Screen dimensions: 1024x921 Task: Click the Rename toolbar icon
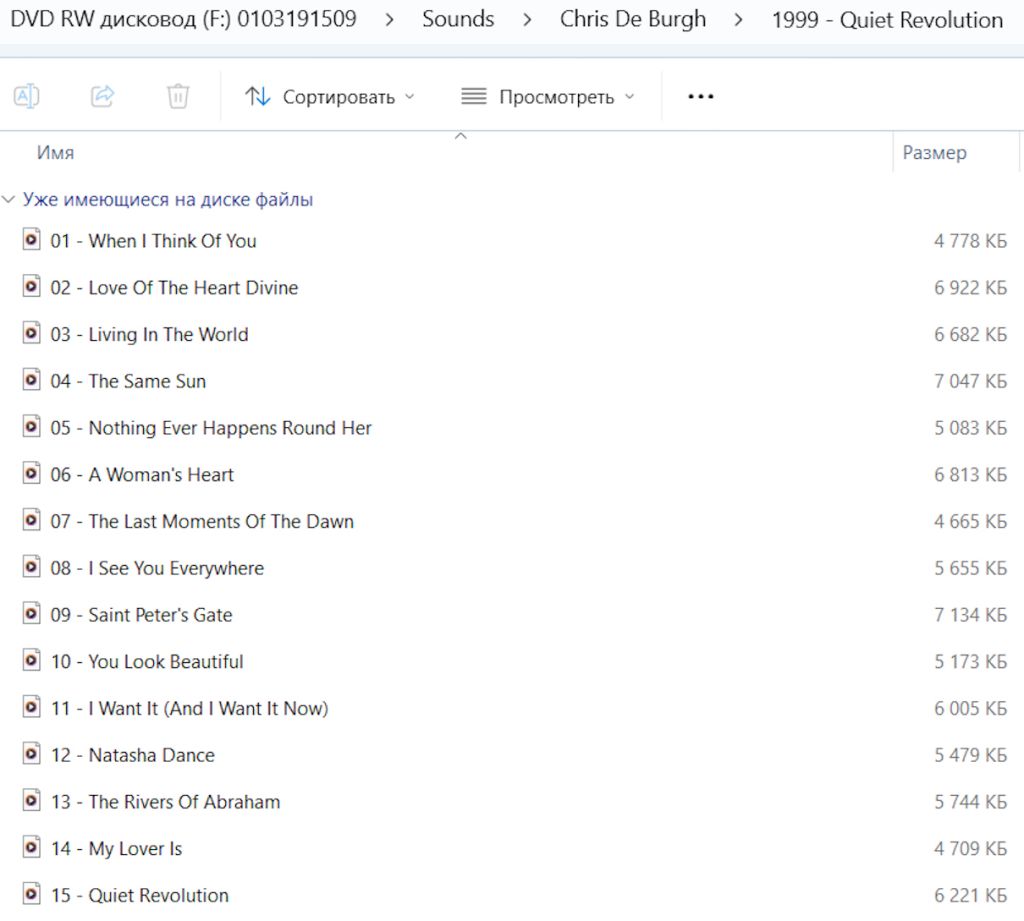26,97
